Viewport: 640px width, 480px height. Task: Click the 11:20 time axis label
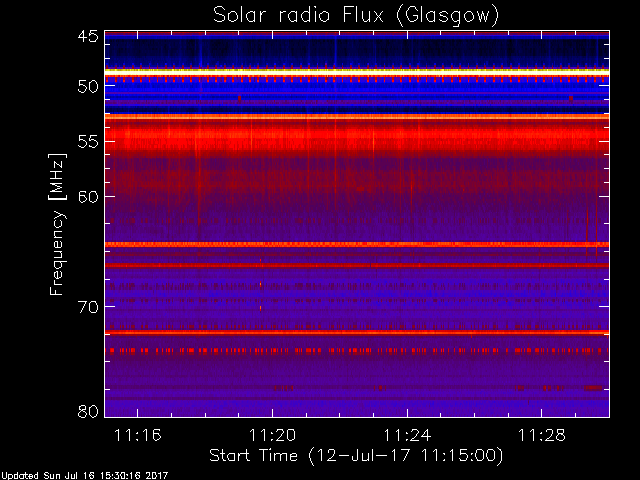pos(272,435)
